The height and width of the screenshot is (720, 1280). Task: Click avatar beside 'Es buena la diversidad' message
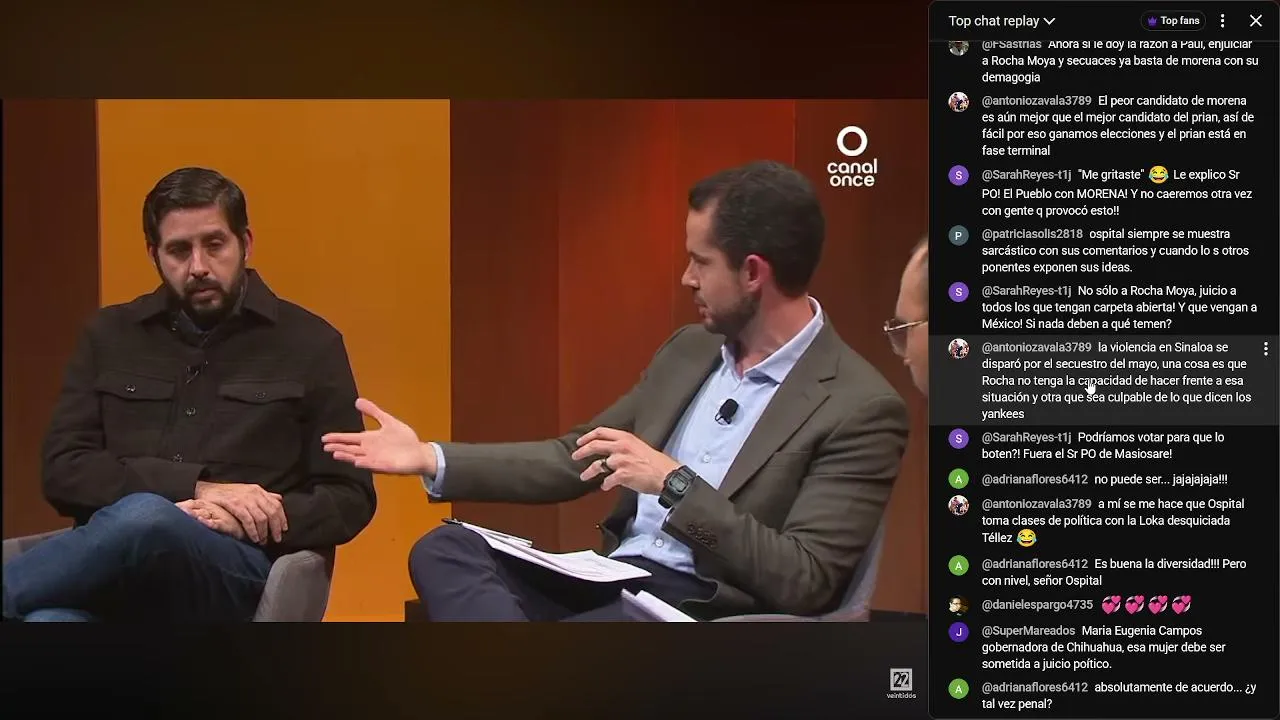(959, 566)
